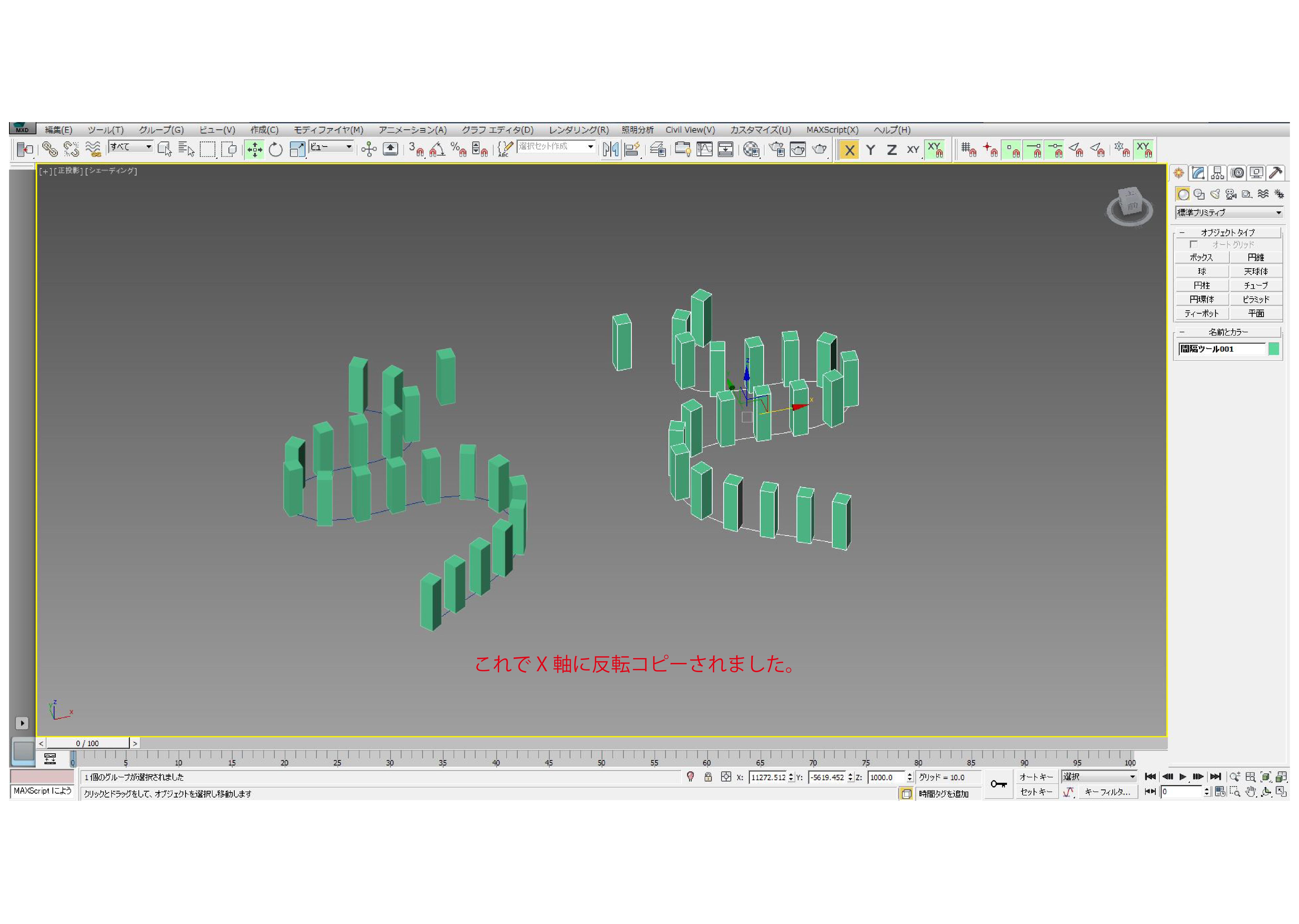Click the オート キー button
The image size is (1299, 924).
coord(1036,777)
